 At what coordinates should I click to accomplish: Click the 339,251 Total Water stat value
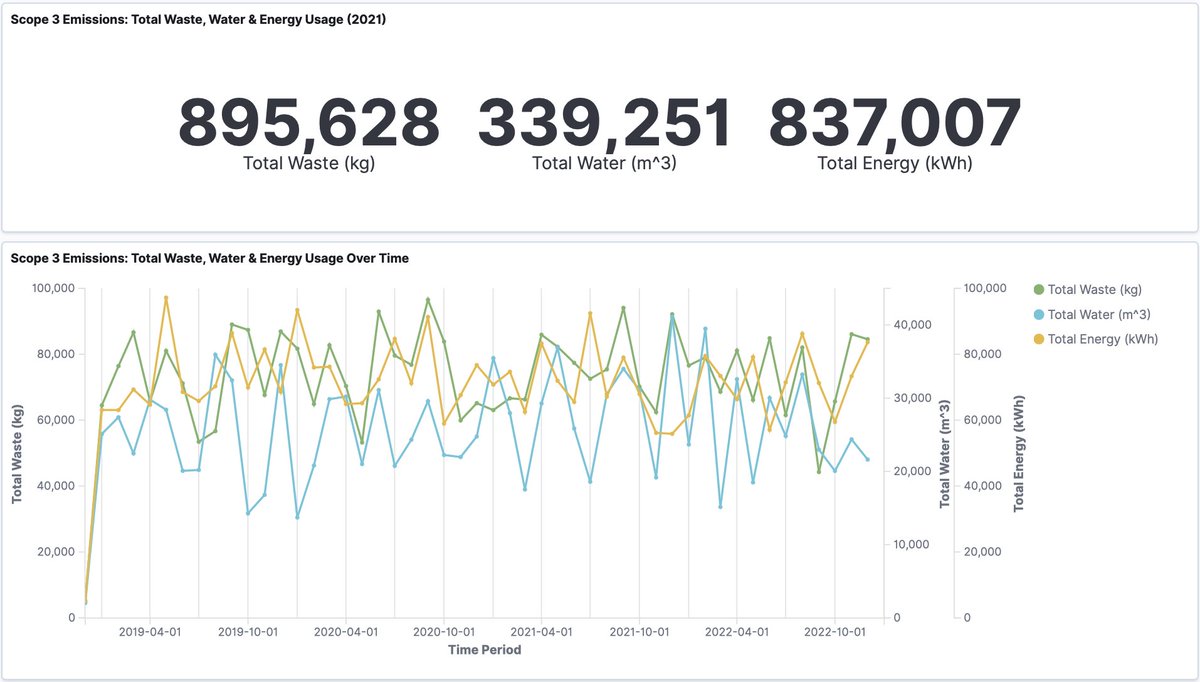pos(604,120)
